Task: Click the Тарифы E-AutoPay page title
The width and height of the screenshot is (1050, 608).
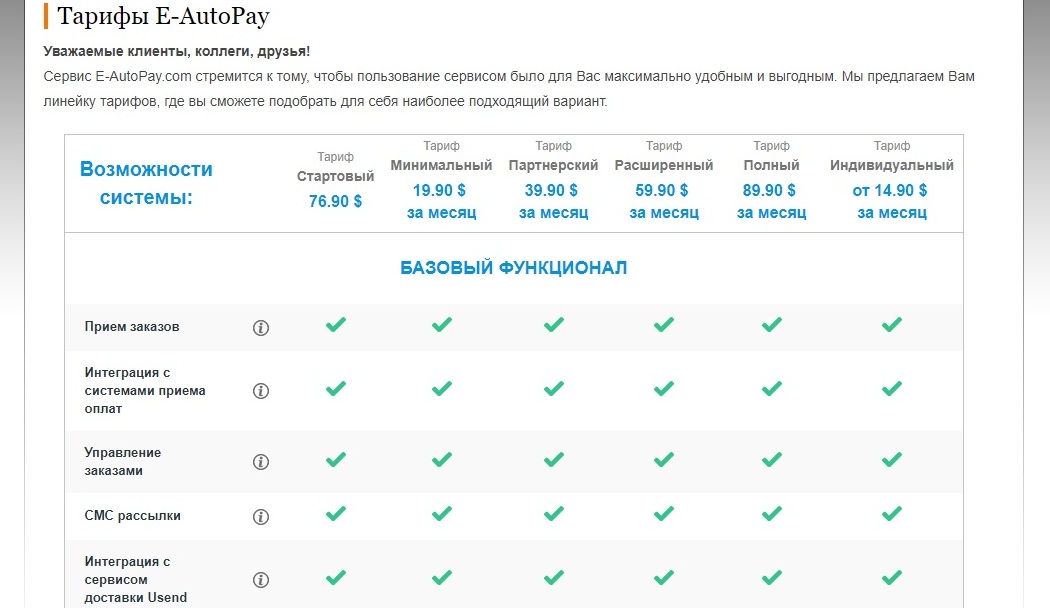Action: tap(163, 17)
